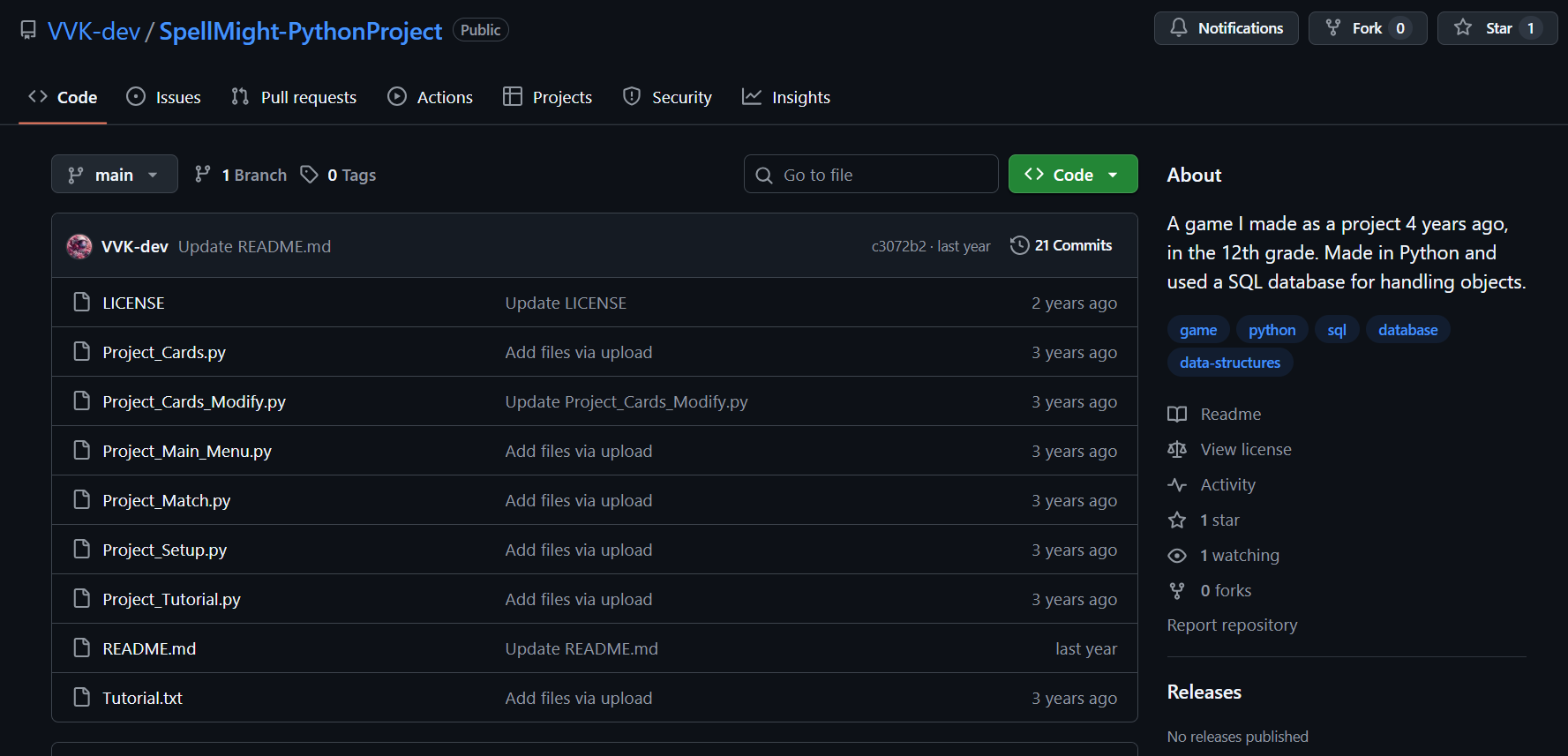Click the fork icon beside 0 forks
1568x756 pixels.
[1177, 591]
